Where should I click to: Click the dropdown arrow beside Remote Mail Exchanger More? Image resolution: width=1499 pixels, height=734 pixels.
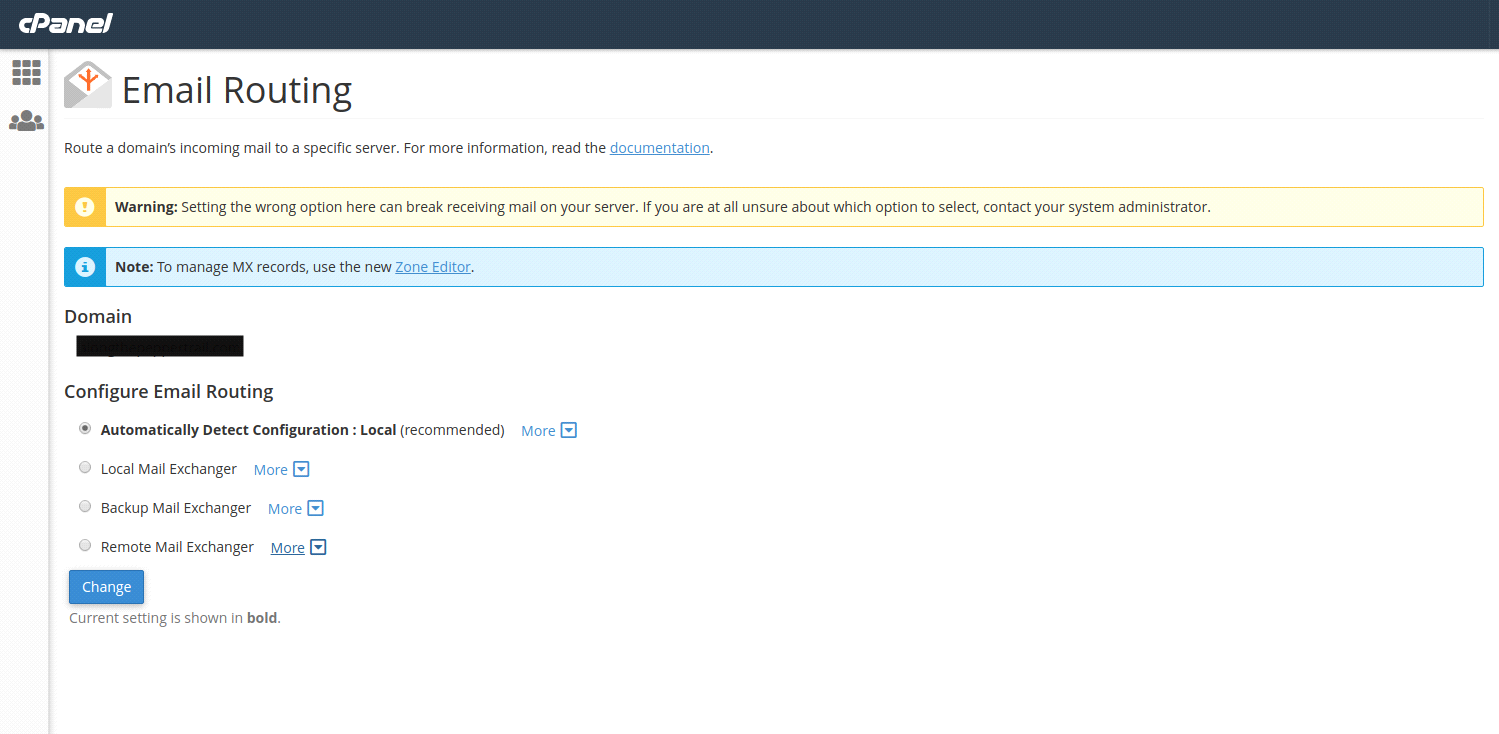(x=317, y=547)
